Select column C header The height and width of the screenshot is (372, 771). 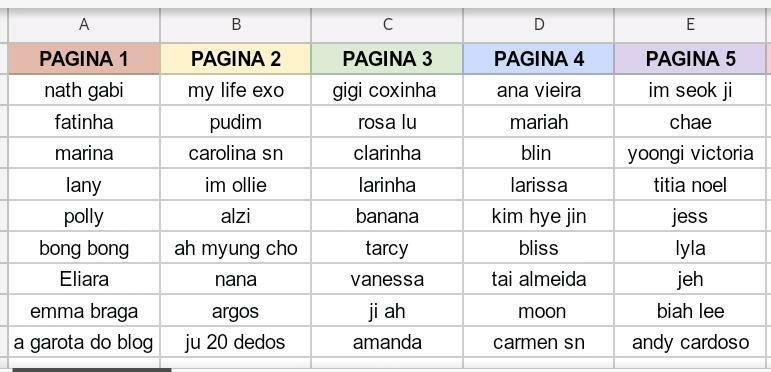[x=387, y=25]
